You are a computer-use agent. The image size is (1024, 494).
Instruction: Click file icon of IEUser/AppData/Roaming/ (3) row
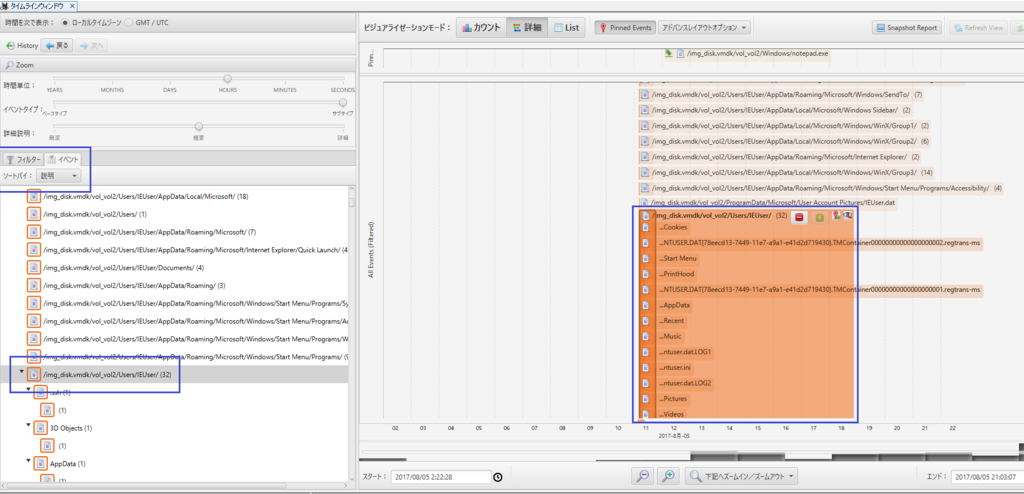point(34,286)
